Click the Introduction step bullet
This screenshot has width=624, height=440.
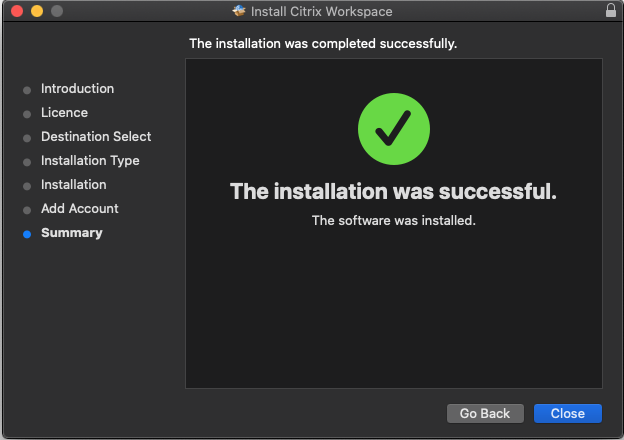(x=27, y=90)
